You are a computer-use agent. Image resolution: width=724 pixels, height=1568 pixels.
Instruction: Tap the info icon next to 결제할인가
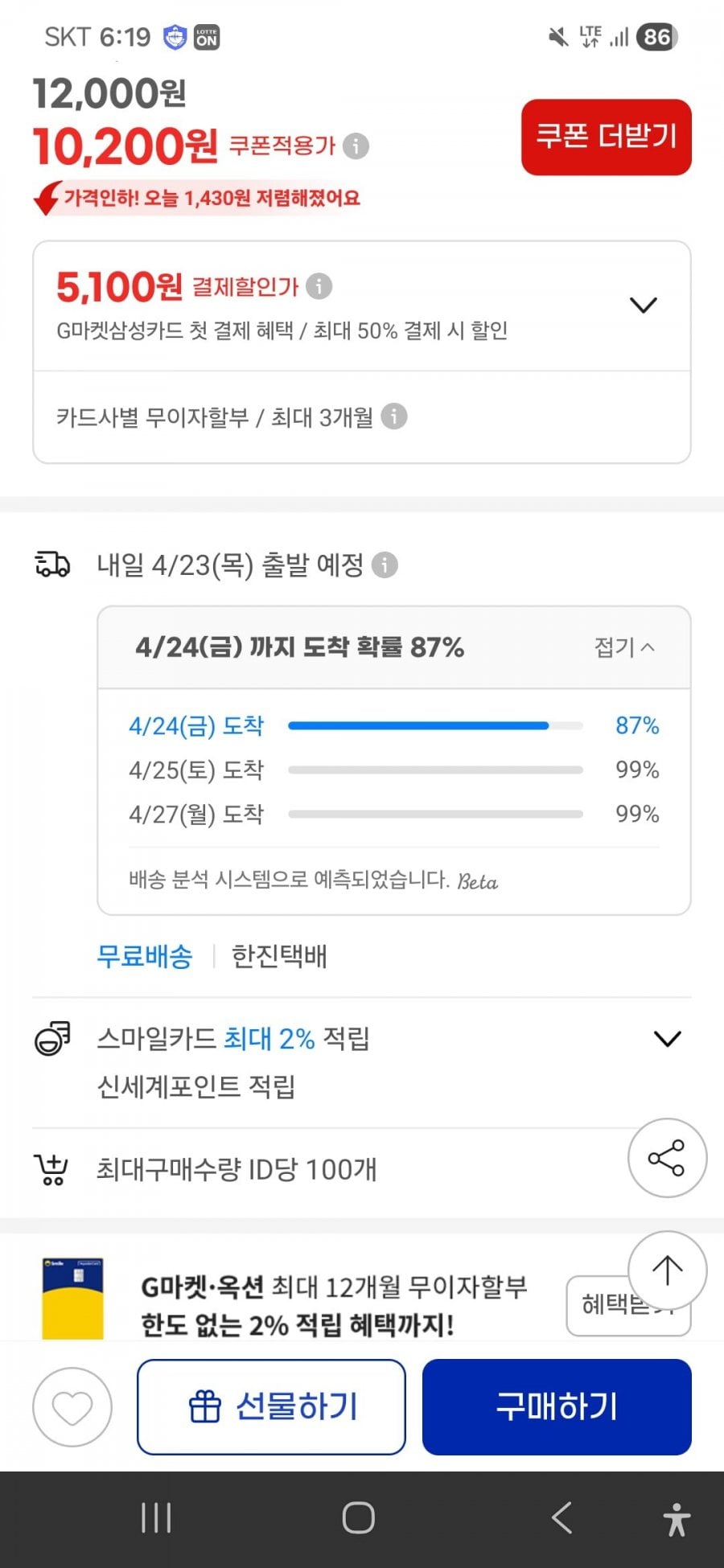(319, 286)
